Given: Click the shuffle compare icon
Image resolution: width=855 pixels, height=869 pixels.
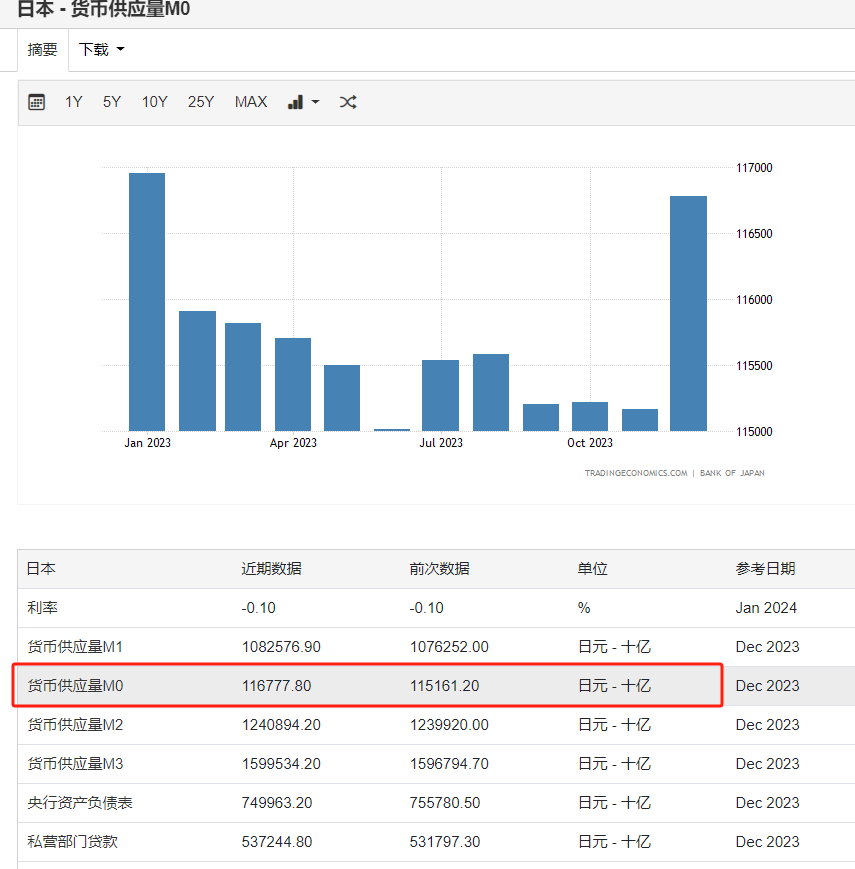Looking at the screenshot, I should (348, 102).
